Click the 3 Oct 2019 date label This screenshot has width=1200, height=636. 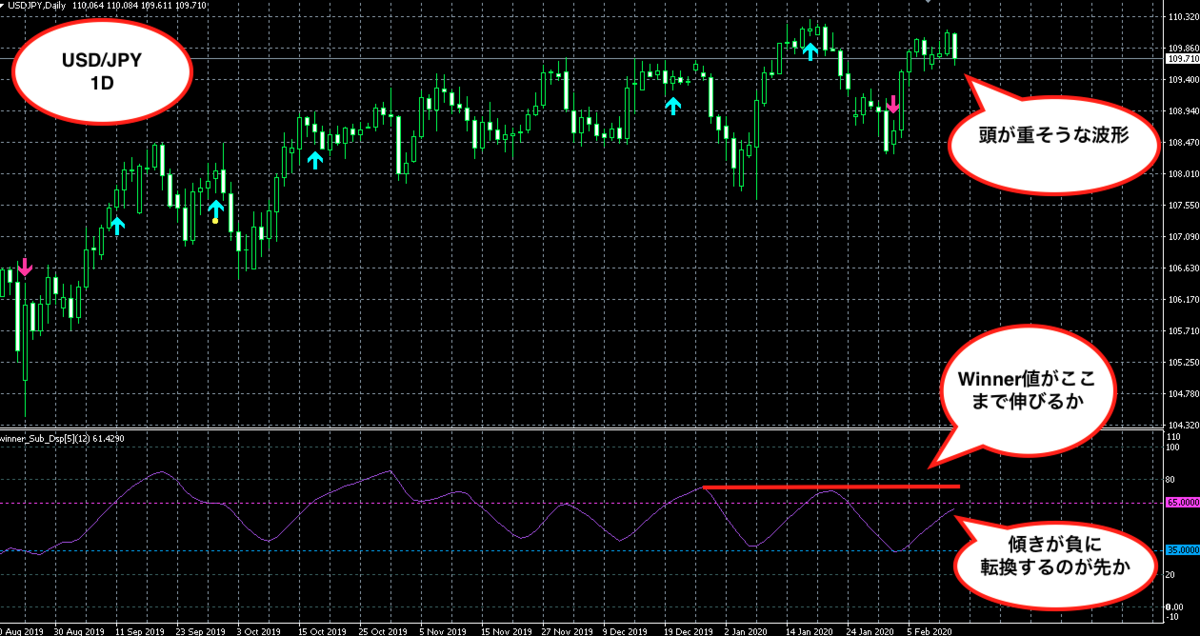(260, 631)
